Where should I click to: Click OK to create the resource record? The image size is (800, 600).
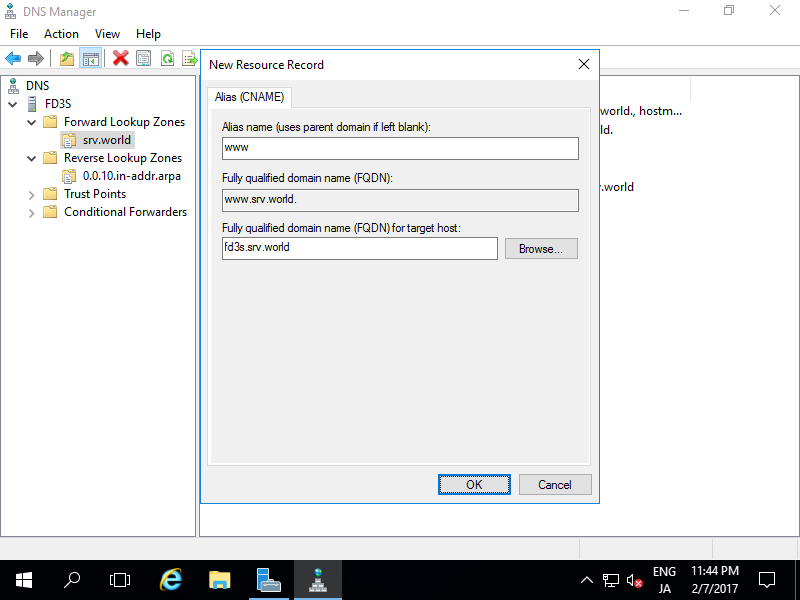pyautogui.click(x=474, y=484)
